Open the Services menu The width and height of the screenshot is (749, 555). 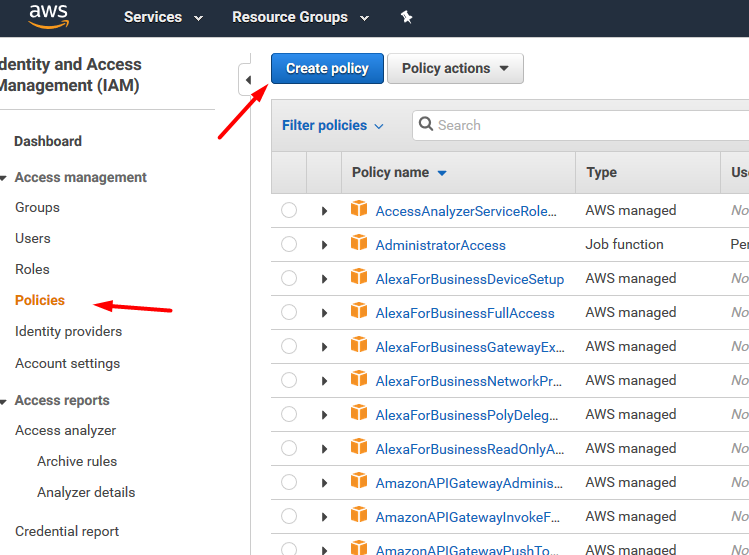click(x=163, y=17)
